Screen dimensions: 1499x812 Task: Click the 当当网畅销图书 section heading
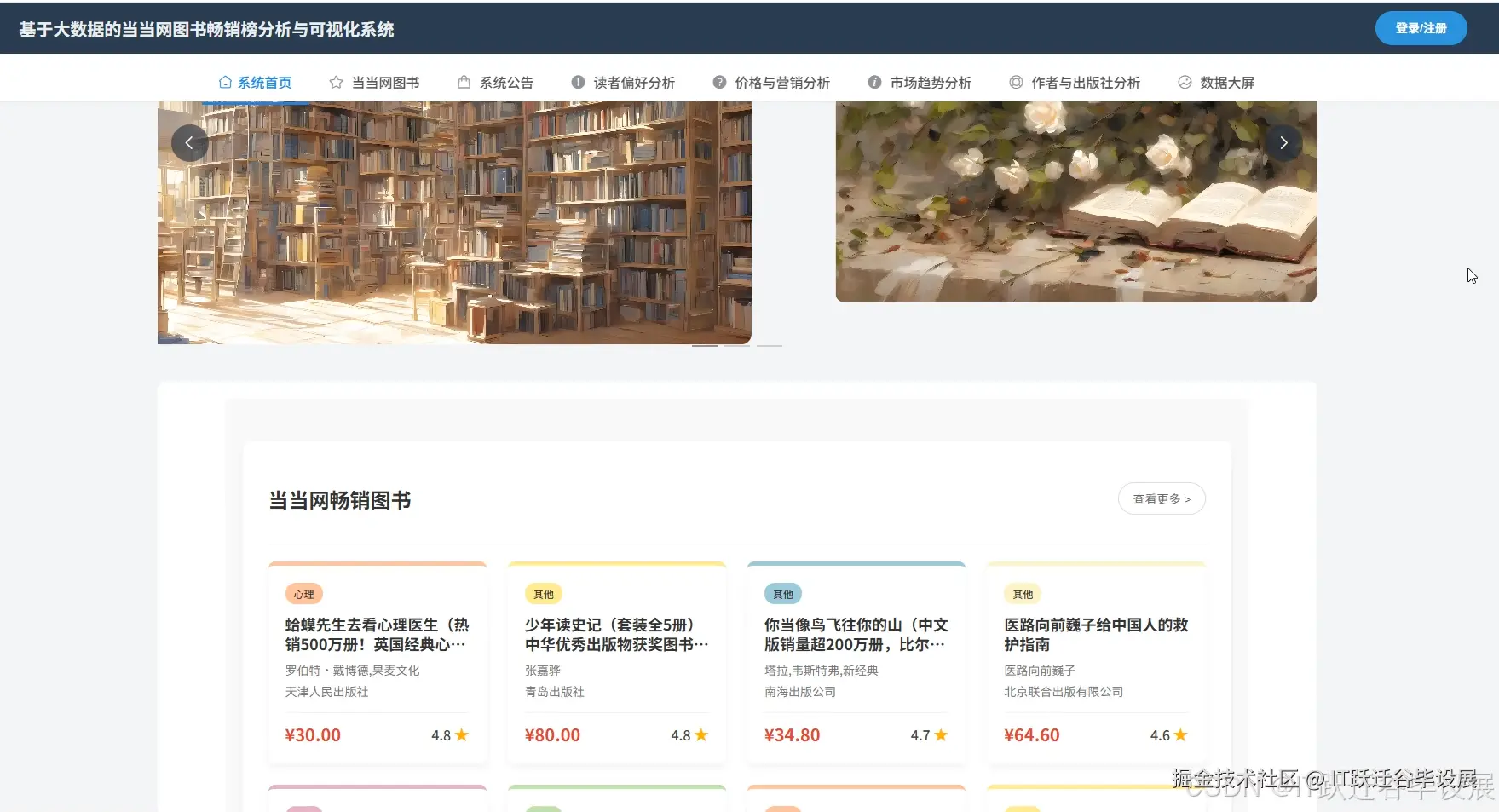[x=340, y=500]
